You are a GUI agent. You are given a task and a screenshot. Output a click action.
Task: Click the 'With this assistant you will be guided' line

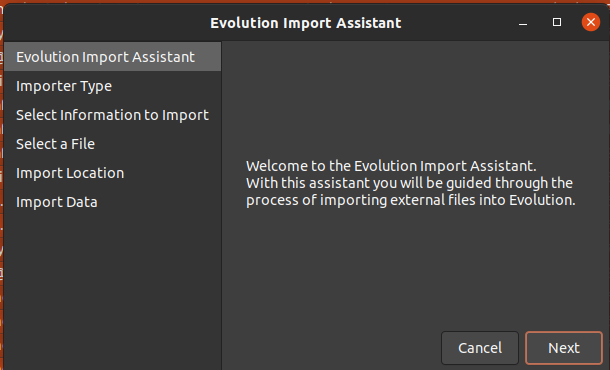point(409,183)
